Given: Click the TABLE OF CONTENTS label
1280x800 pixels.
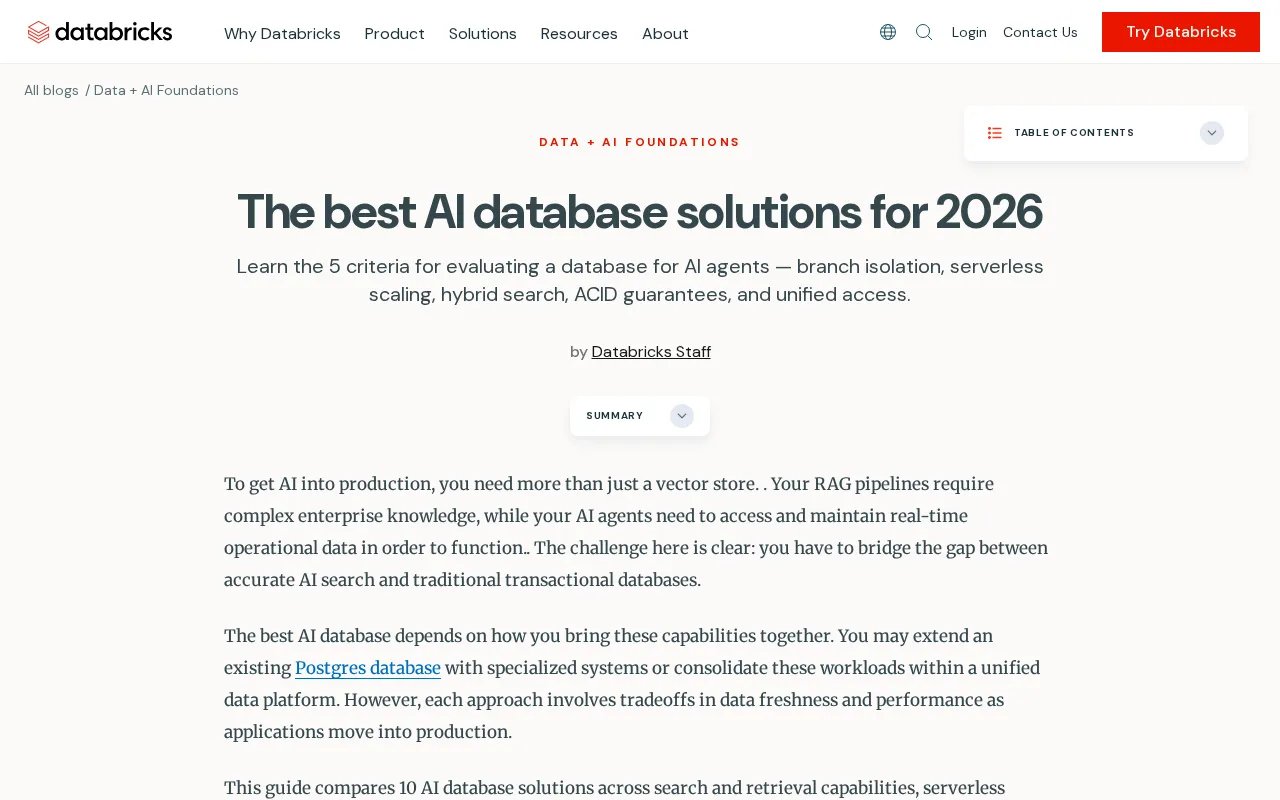Looking at the screenshot, I should click(1074, 133).
